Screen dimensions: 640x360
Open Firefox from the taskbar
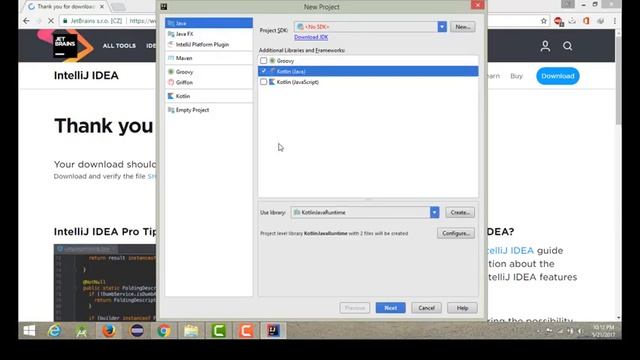[109, 331]
